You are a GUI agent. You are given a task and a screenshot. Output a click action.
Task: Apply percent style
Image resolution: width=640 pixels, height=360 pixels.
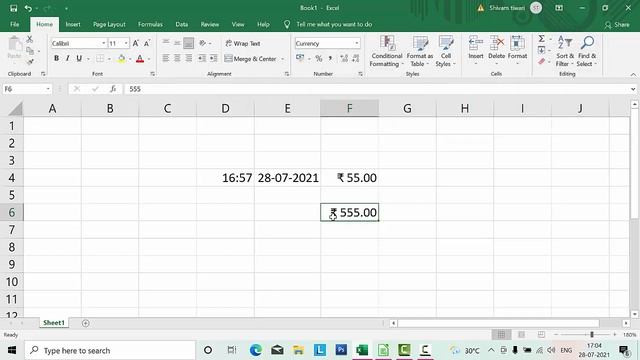[x=319, y=59]
